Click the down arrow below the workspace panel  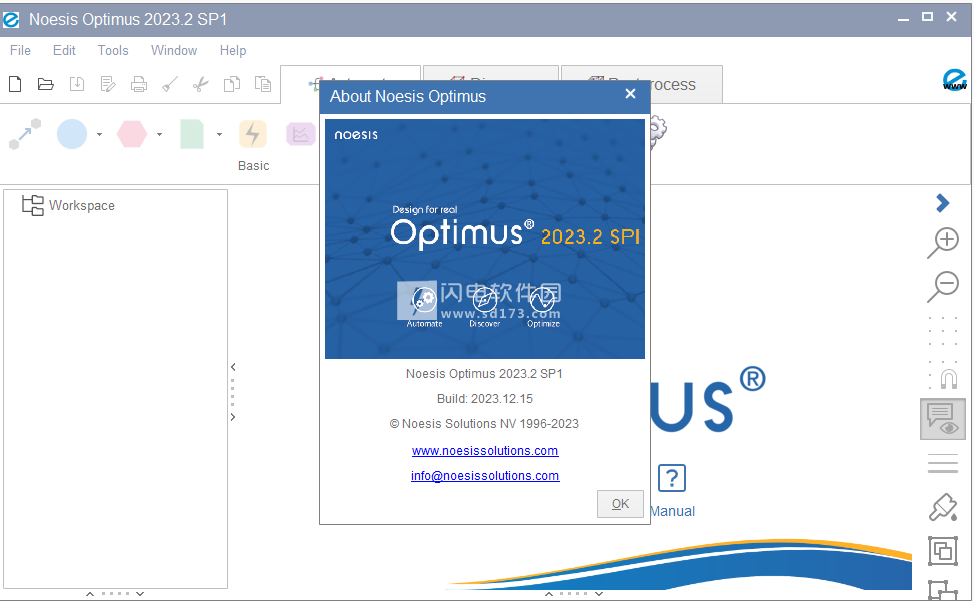point(140,594)
